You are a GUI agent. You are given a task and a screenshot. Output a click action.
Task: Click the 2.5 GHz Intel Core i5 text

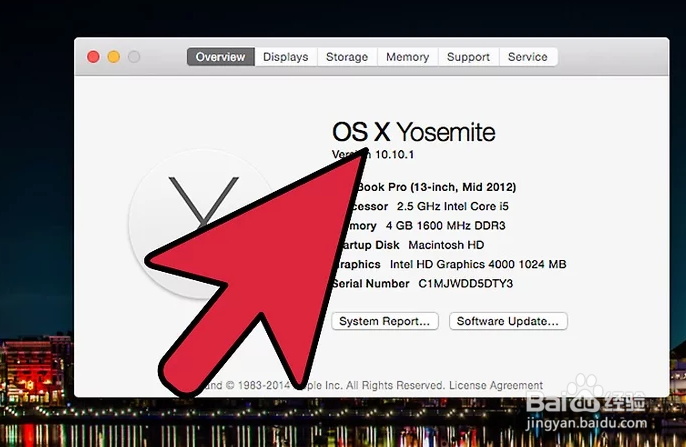[452, 206]
